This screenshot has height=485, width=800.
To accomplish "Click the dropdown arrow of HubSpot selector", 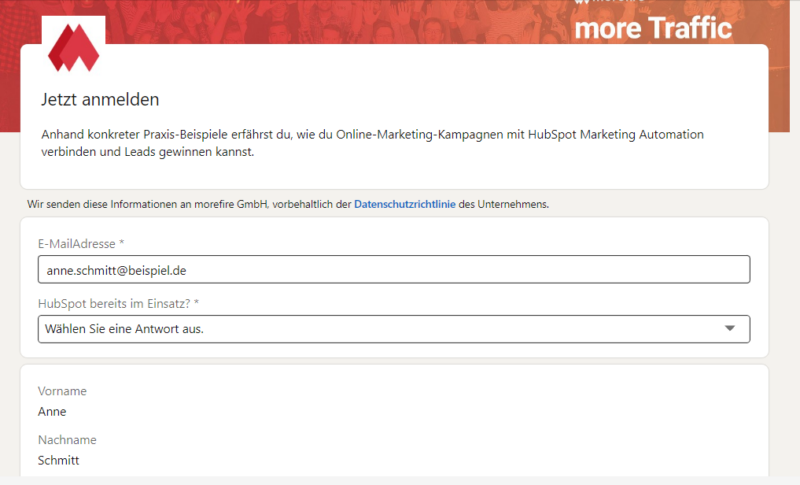I will point(730,328).
